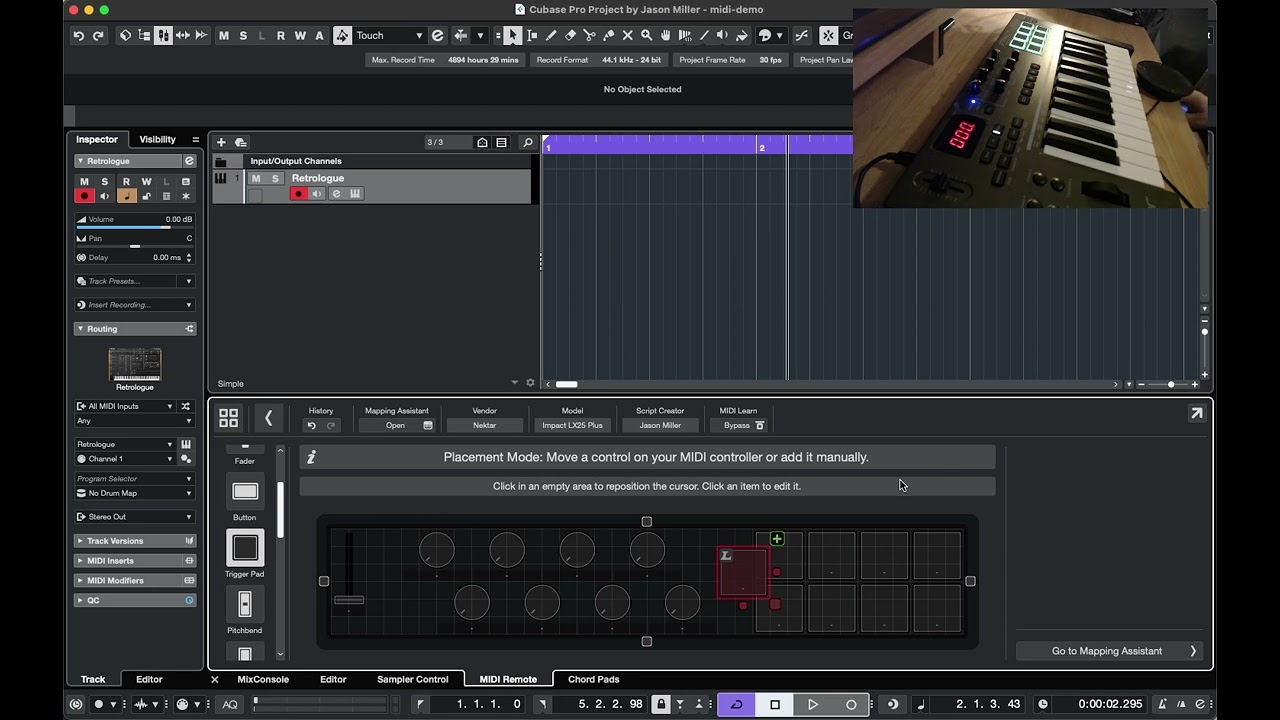Click the Add Track plus icon
Viewport: 1280px width, 720px height.
221,142
